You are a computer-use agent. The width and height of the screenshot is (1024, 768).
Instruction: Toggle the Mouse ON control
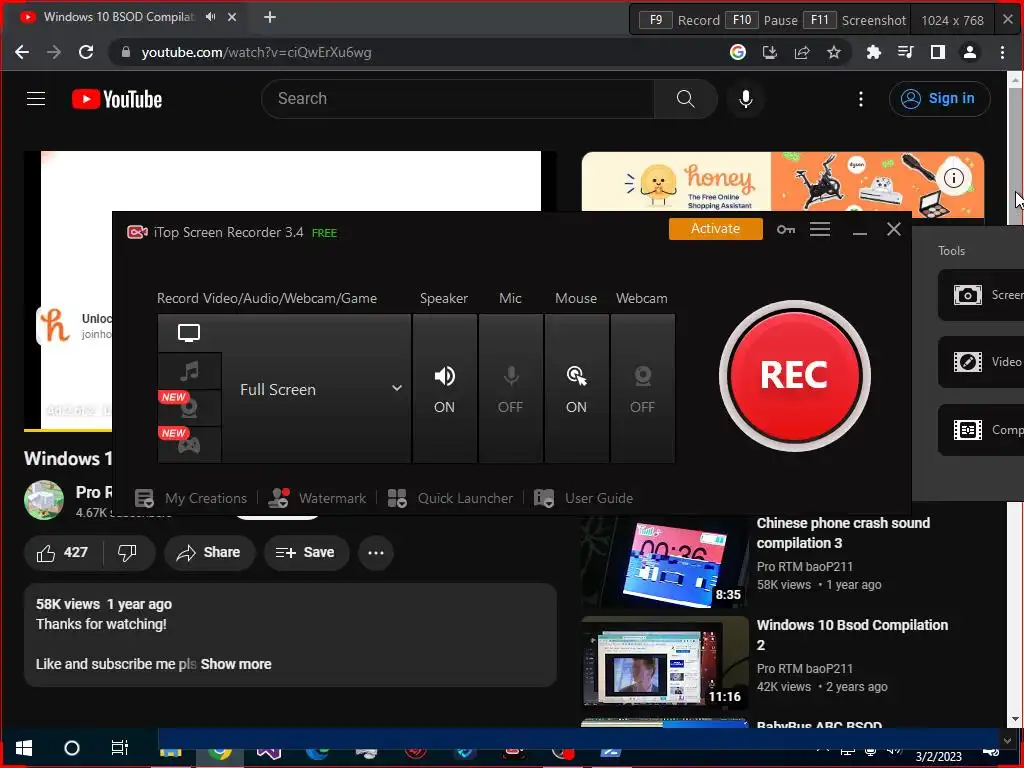[577, 389]
